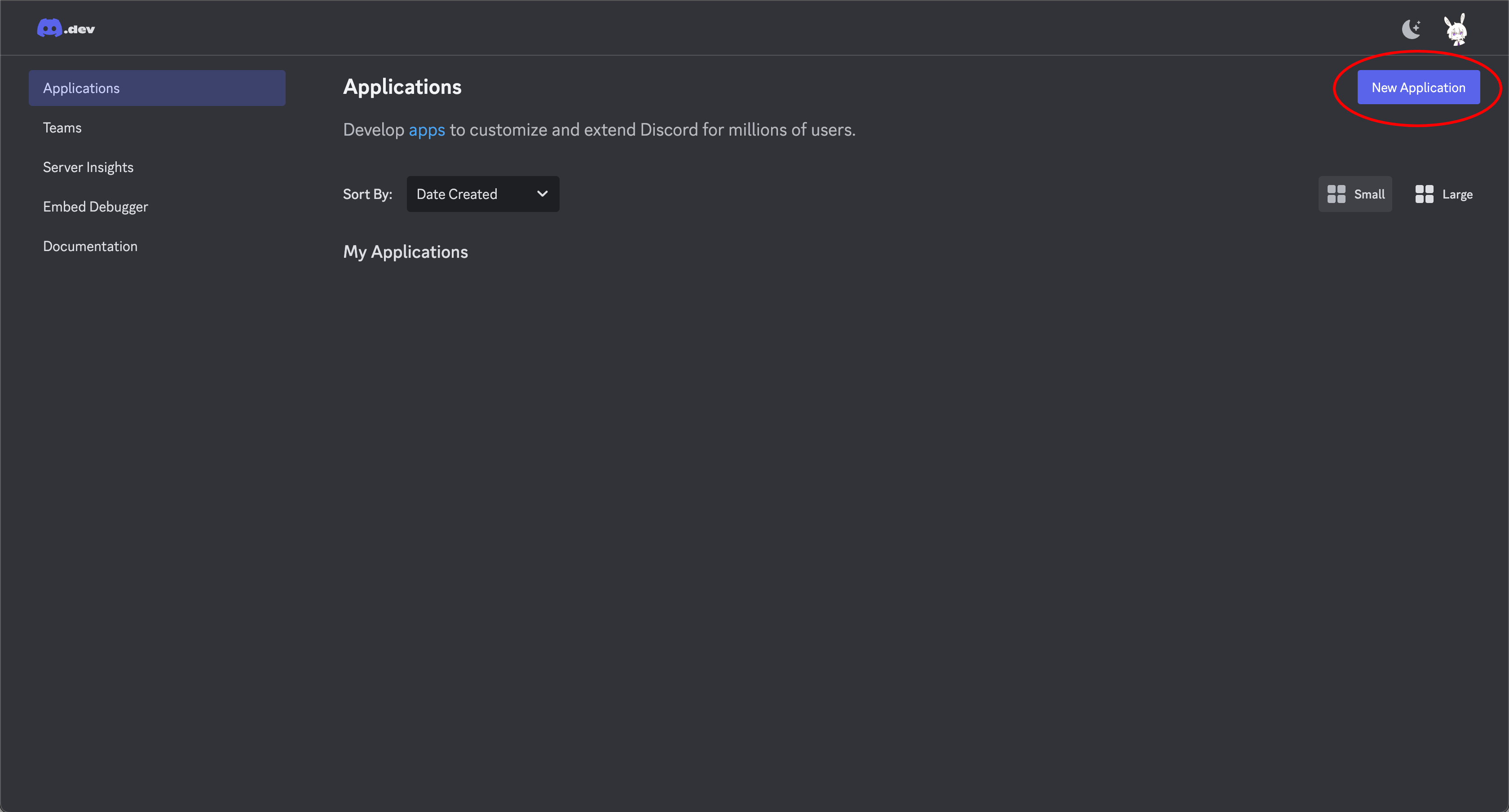1509x812 pixels.
Task: Toggle dark mode with the moon icon
Action: tap(1412, 28)
